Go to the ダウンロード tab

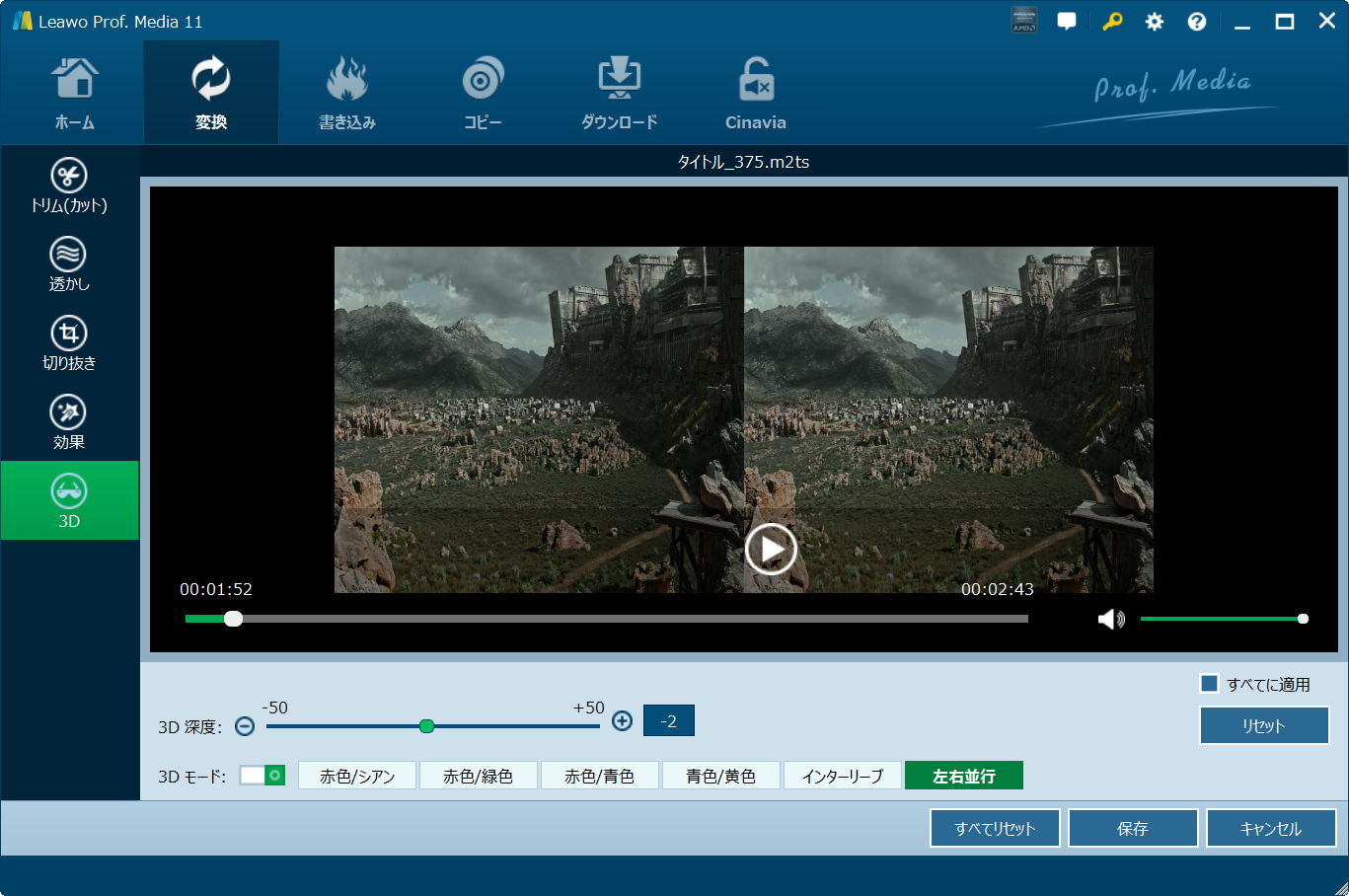point(619,94)
